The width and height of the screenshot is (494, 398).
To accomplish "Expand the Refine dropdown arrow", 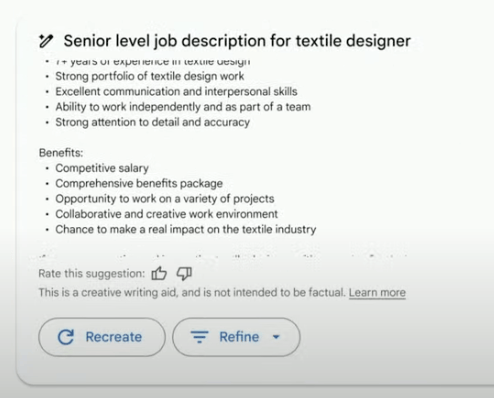I will [276, 337].
